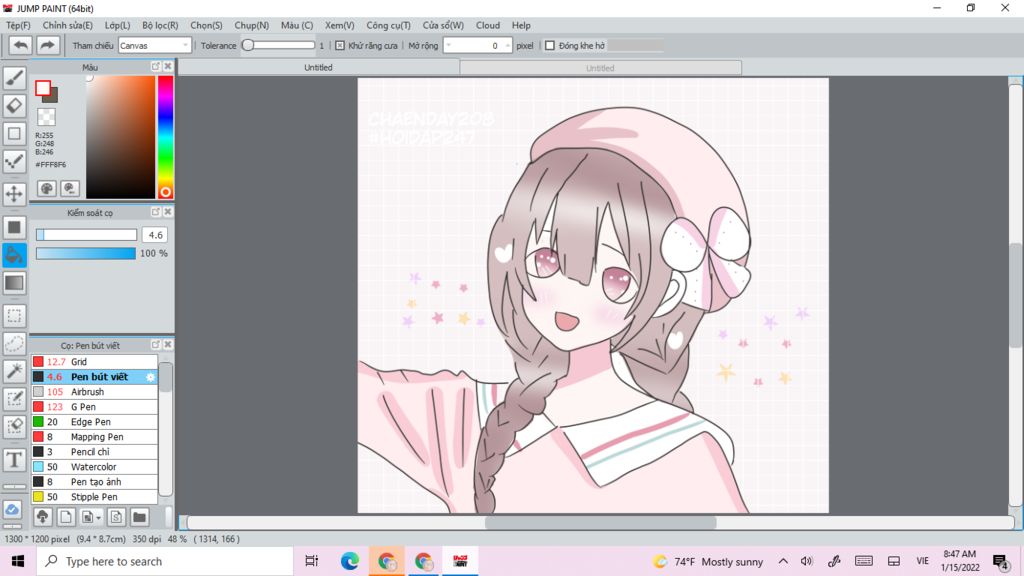The height and width of the screenshot is (576, 1024).
Task: Undock the Cọ brush list panel
Action: click(x=155, y=345)
